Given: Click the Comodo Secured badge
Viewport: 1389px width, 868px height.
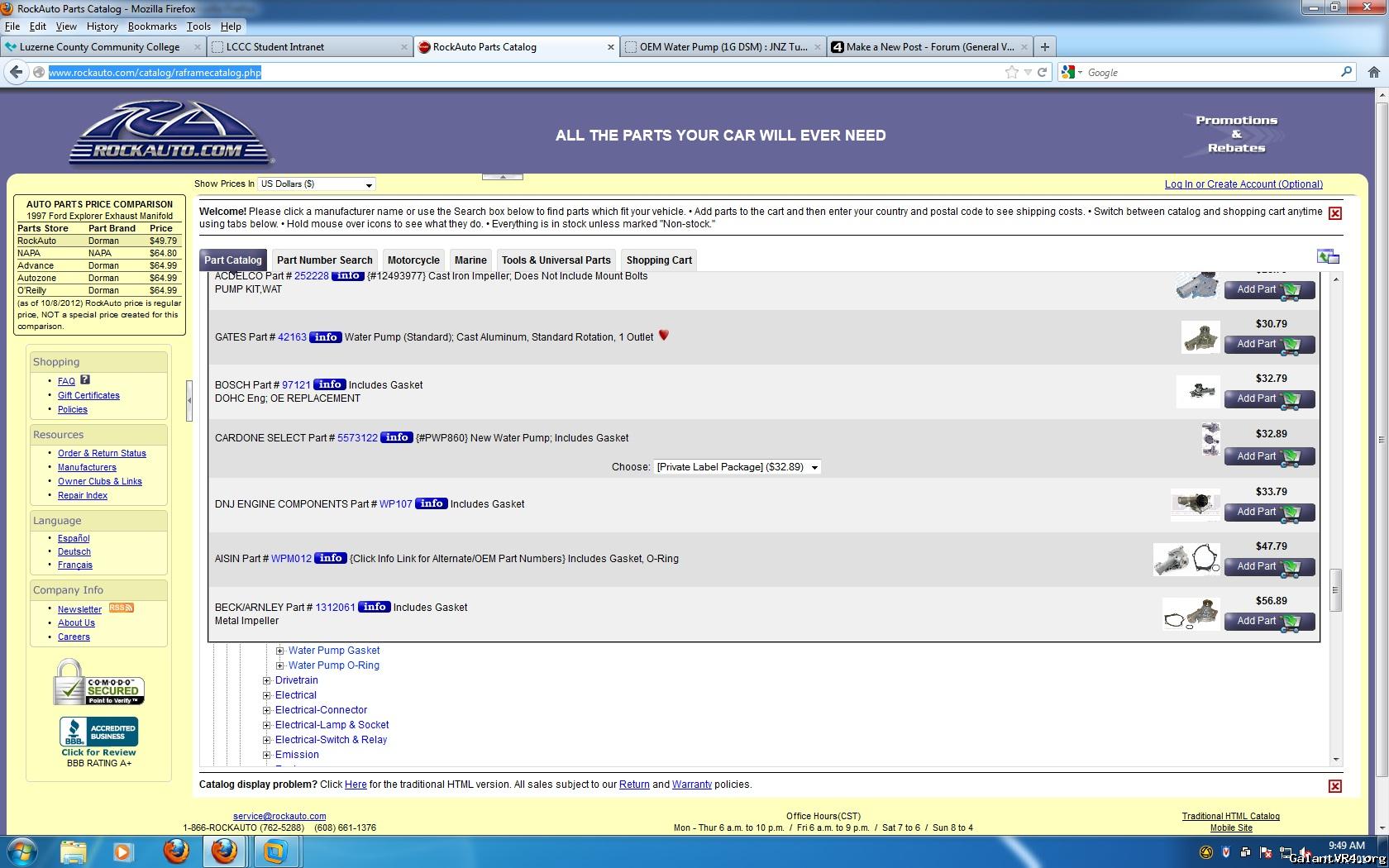Looking at the screenshot, I should pos(99,683).
